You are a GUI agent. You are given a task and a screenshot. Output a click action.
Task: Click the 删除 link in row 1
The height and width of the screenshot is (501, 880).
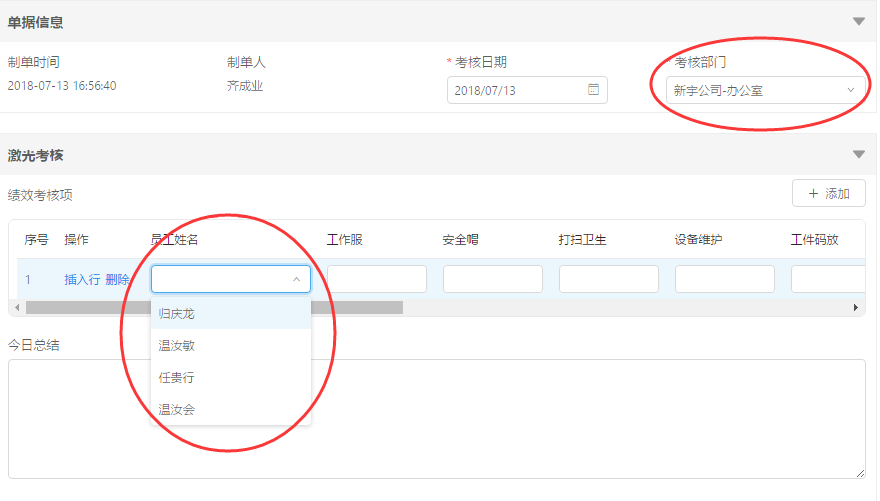(x=117, y=279)
